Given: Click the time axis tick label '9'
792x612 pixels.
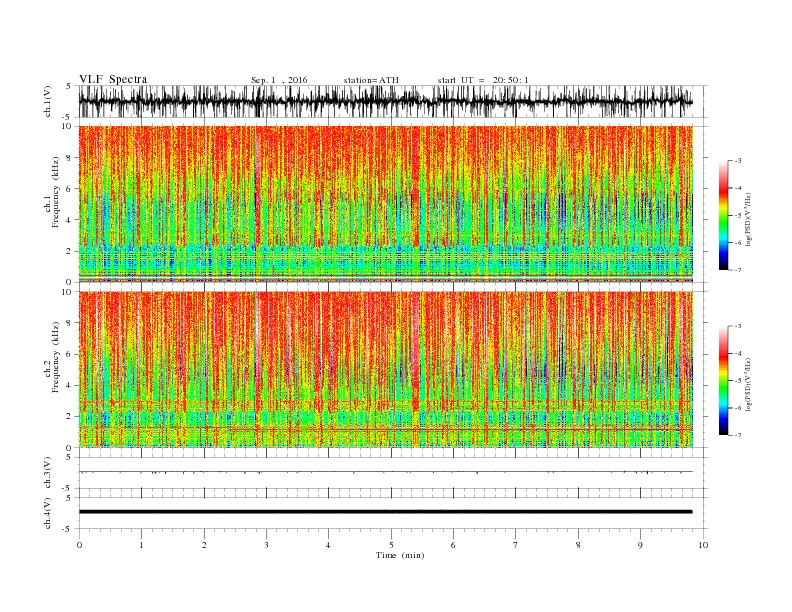Looking at the screenshot, I should (x=640, y=545).
